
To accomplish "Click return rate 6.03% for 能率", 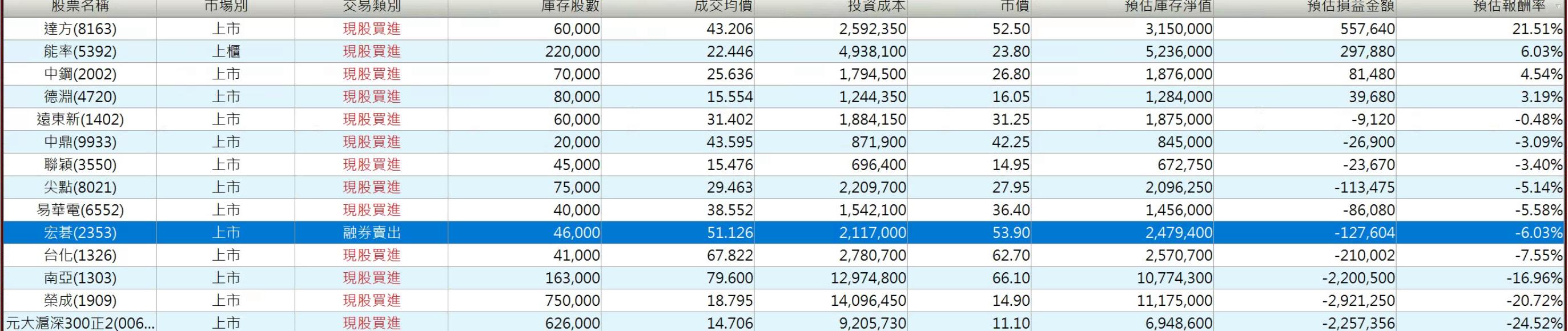I will pyautogui.click(x=1541, y=51).
